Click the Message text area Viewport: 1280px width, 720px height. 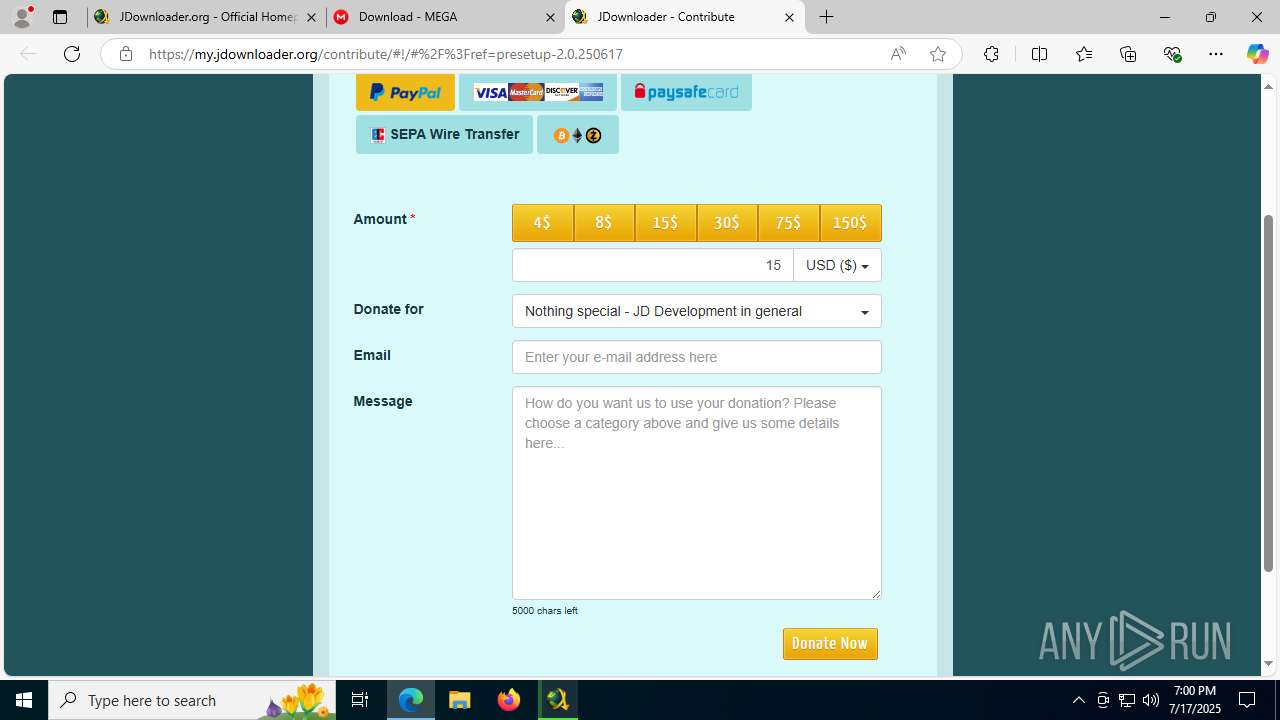(697, 493)
